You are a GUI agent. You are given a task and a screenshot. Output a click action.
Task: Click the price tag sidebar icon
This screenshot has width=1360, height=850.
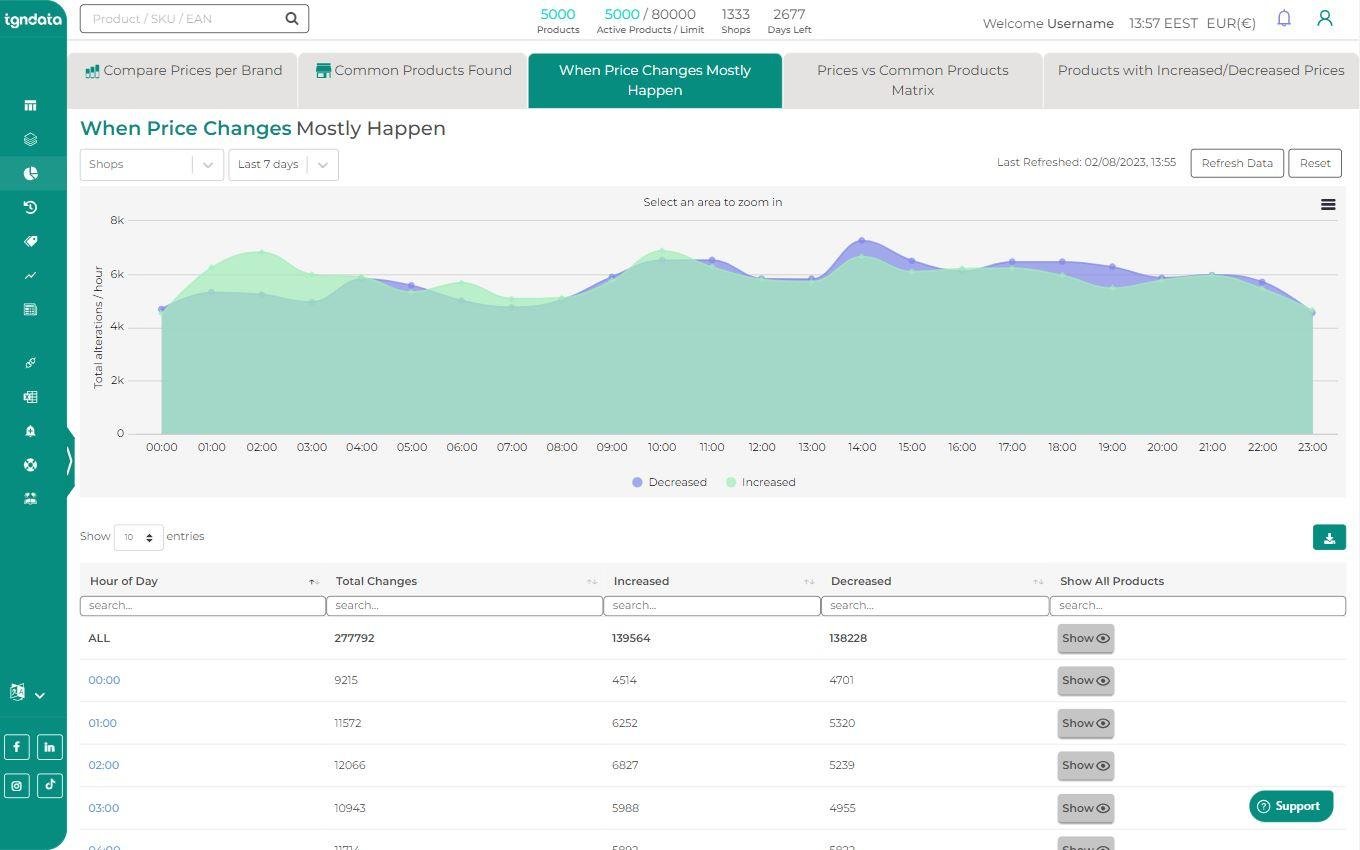[x=30, y=241]
